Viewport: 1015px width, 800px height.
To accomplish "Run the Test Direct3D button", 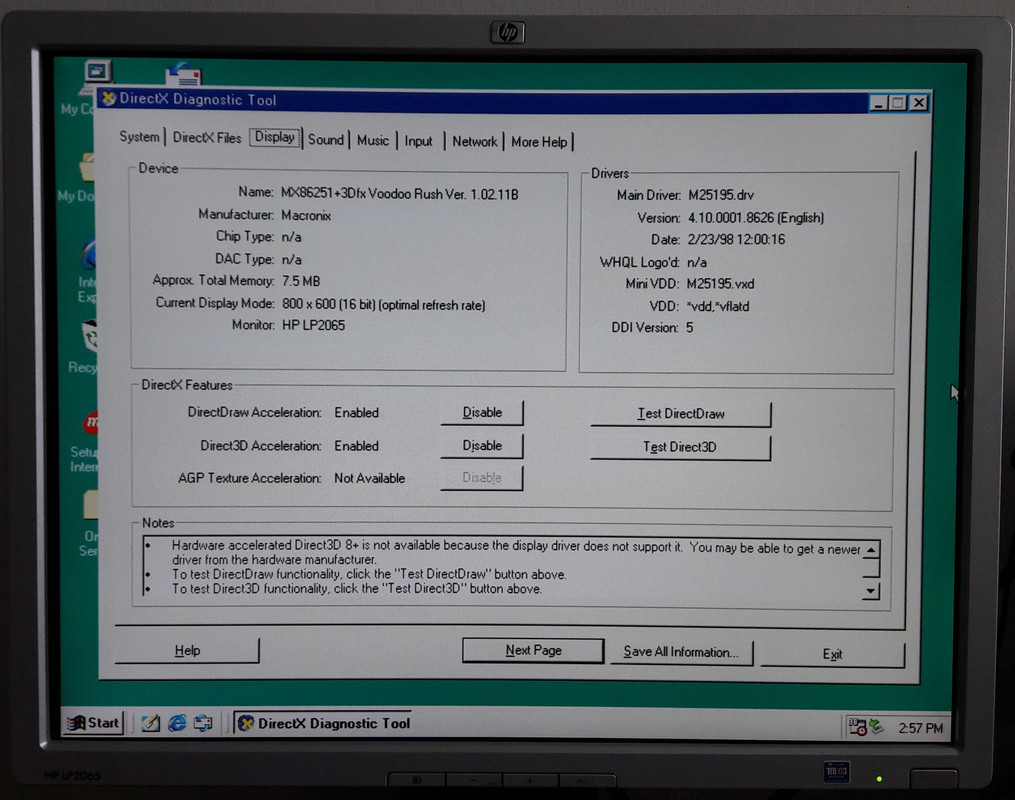I will [x=680, y=447].
